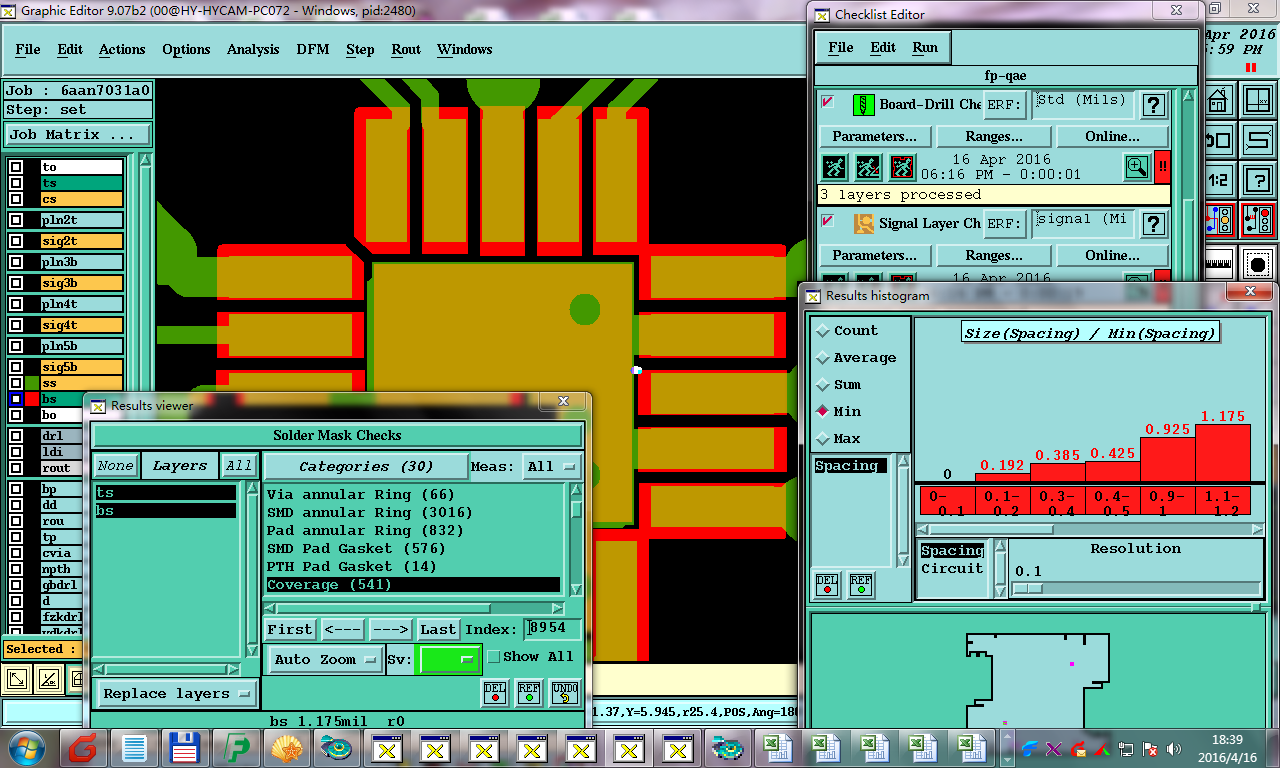Viewport: 1280px width, 768px height.
Task: Click the 1:2 zoom scale icon
Action: [x=1217, y=180]
